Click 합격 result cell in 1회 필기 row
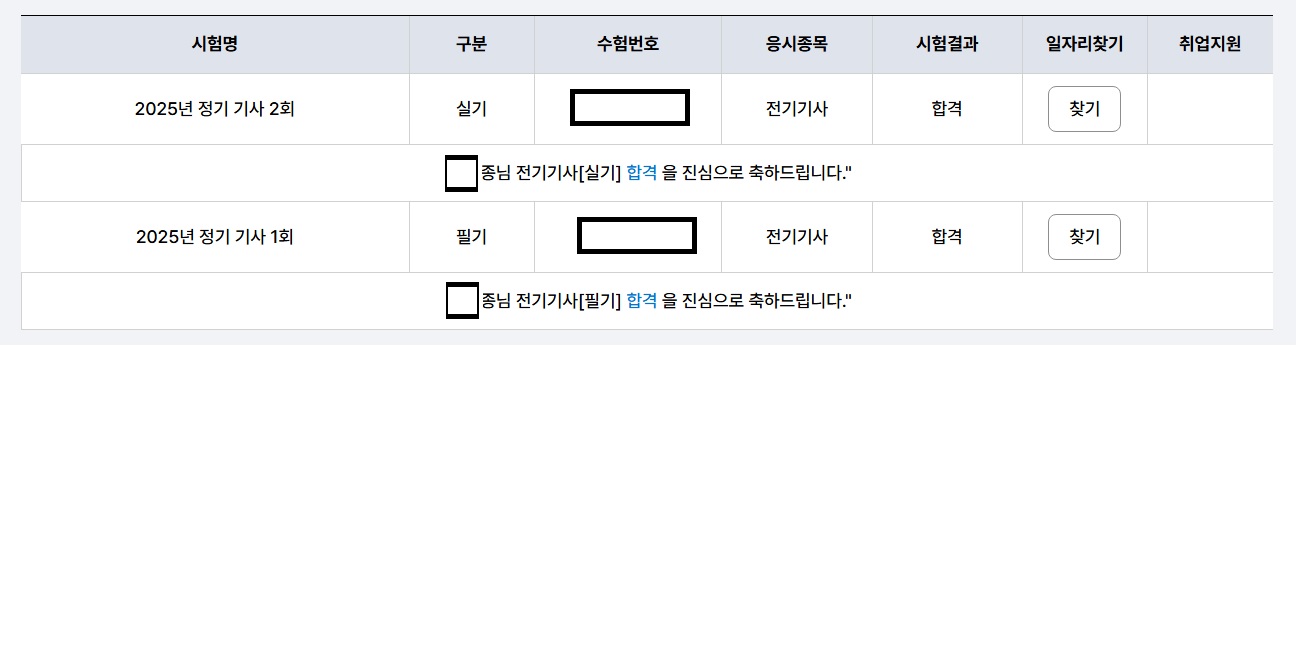 [x=947, y=237]
